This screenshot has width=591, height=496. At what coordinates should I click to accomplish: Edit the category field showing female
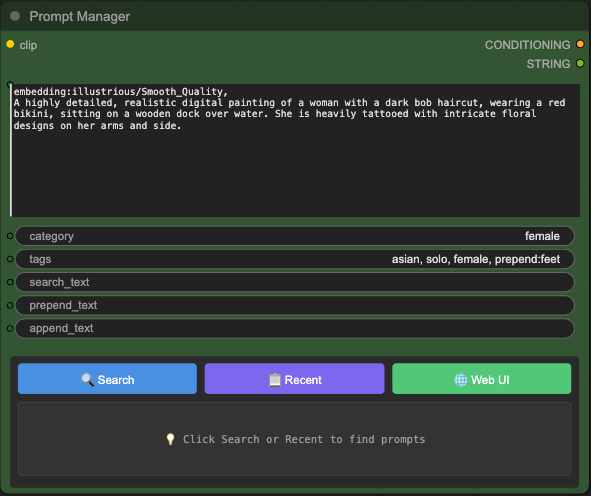point(295,236)
